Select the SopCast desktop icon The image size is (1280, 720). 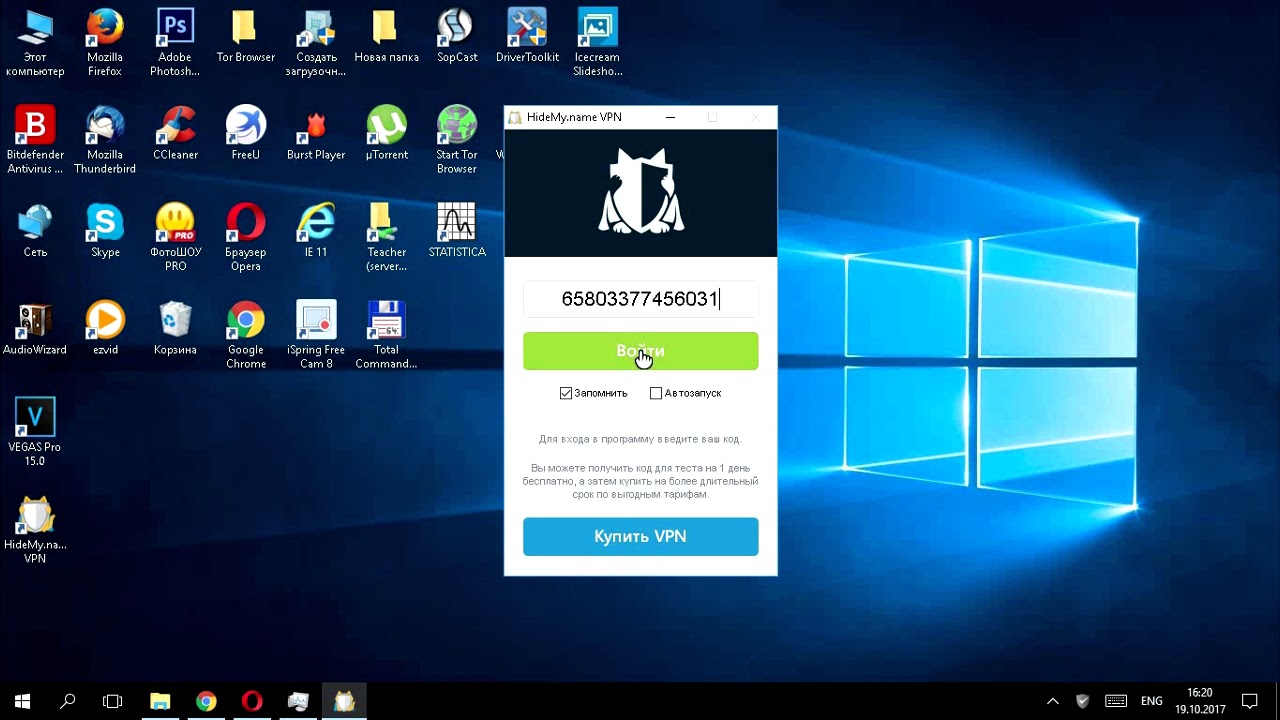457,36
